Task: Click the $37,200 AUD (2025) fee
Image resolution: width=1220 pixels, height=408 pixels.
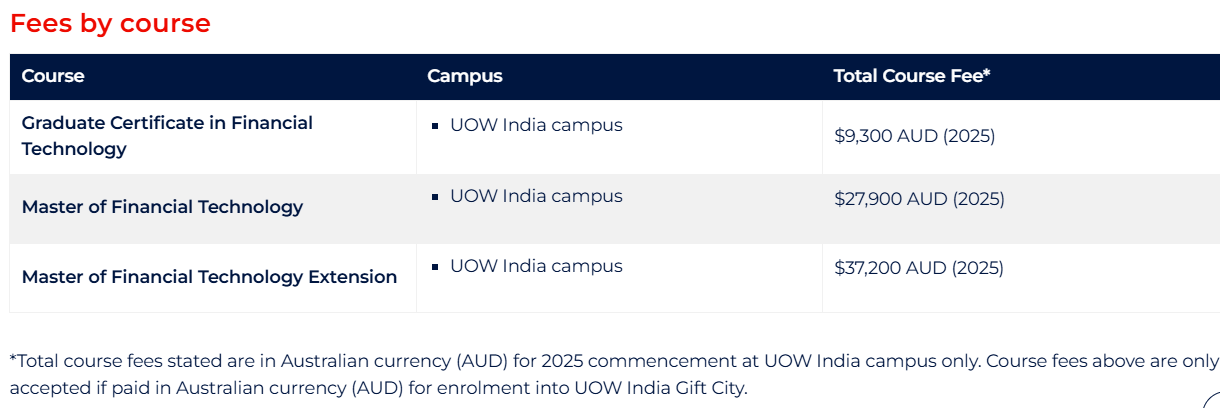Action: point(919,268)
